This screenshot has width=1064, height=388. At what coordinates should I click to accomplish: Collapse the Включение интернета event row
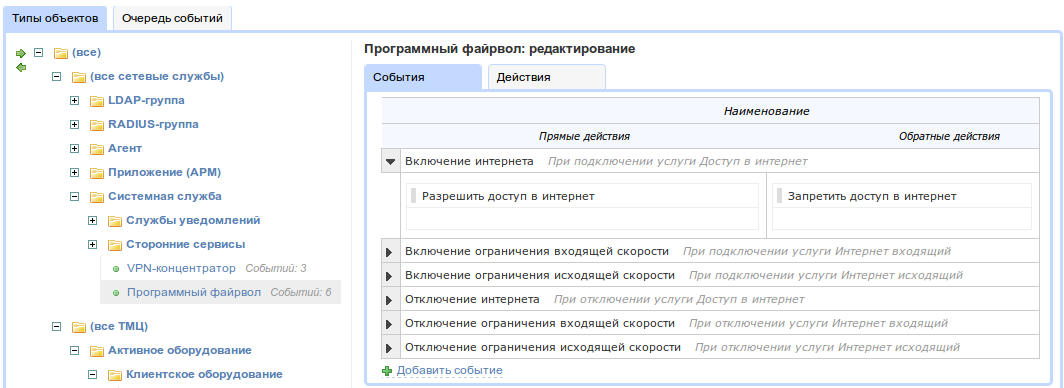[x=390, y=161]
